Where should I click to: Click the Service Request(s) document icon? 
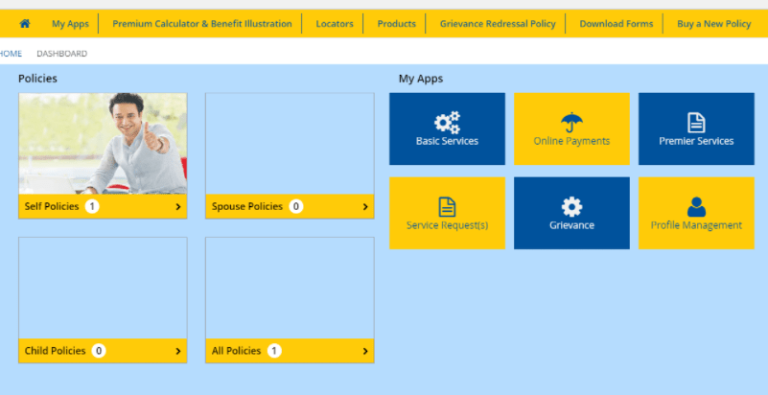pyautogui.click(x=447, y=207)
